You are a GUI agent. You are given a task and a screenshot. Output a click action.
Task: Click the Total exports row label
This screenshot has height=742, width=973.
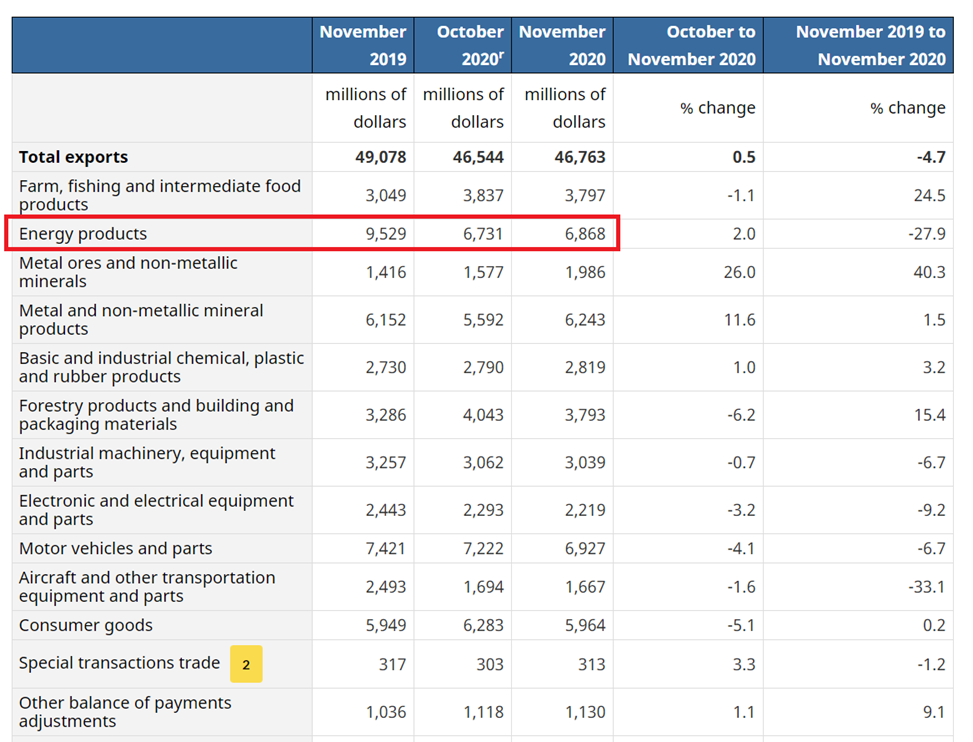click(x=74, y=157)
